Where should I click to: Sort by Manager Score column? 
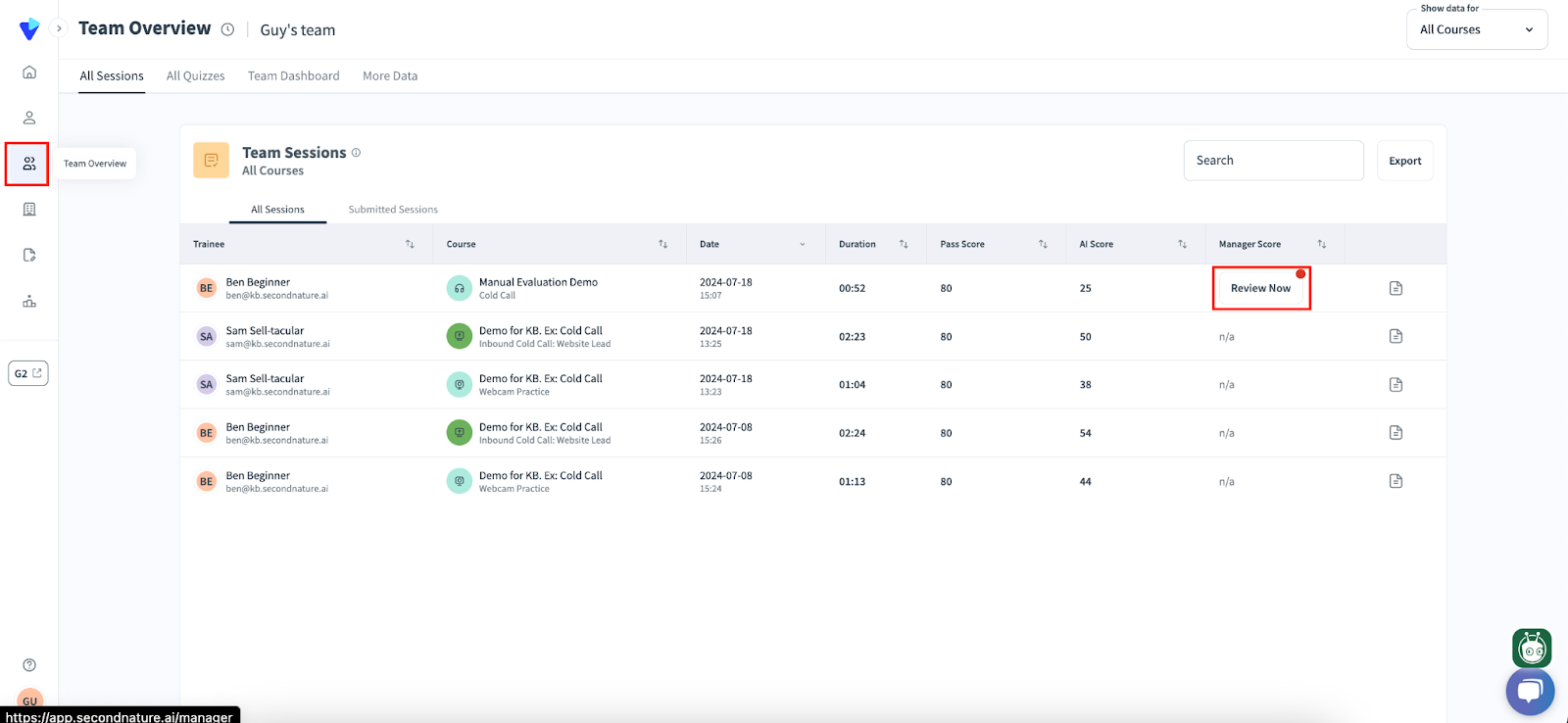point(1321,244)
